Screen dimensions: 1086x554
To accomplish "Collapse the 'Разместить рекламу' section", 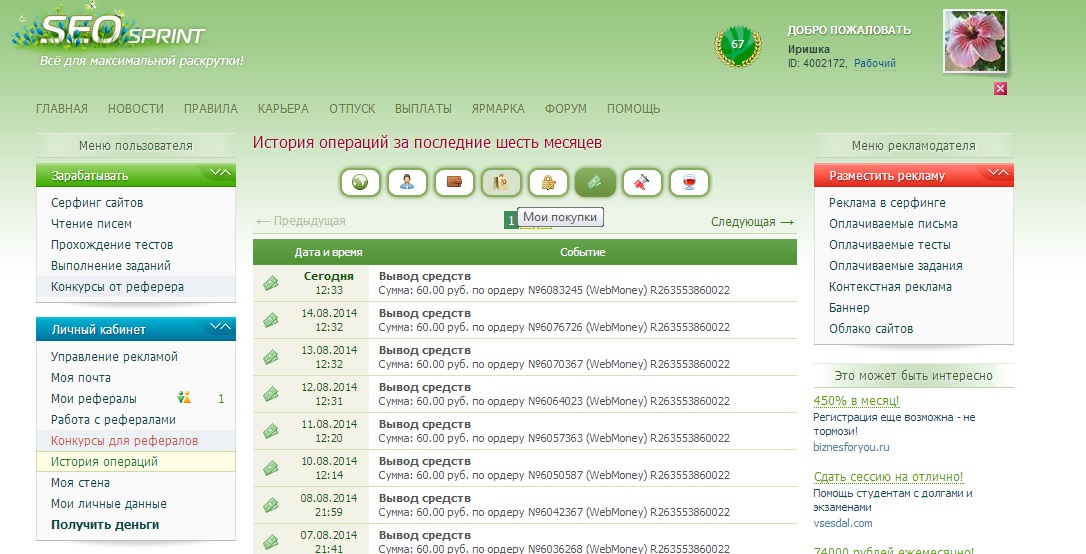I will 997,174.
